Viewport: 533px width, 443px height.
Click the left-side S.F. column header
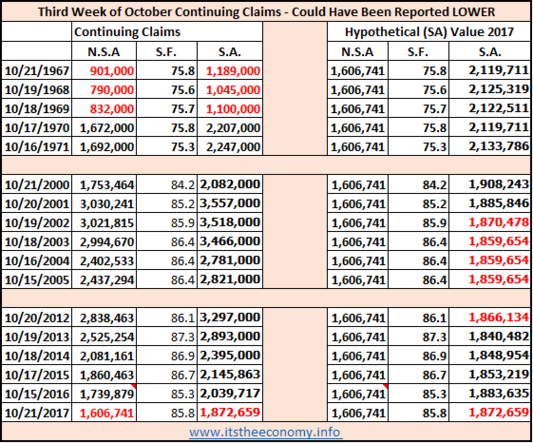coord(167,52)
